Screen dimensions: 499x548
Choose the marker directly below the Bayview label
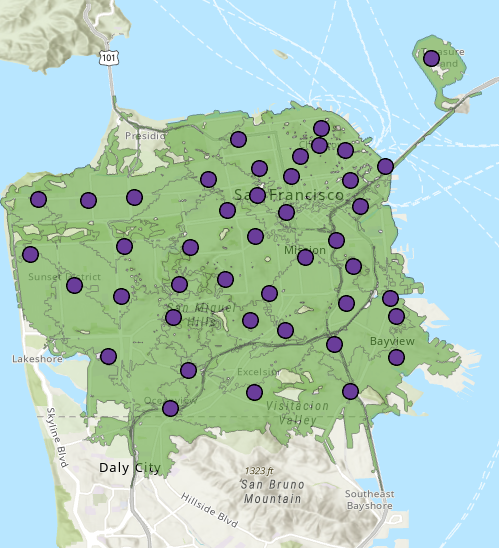(x=397, y=358)
